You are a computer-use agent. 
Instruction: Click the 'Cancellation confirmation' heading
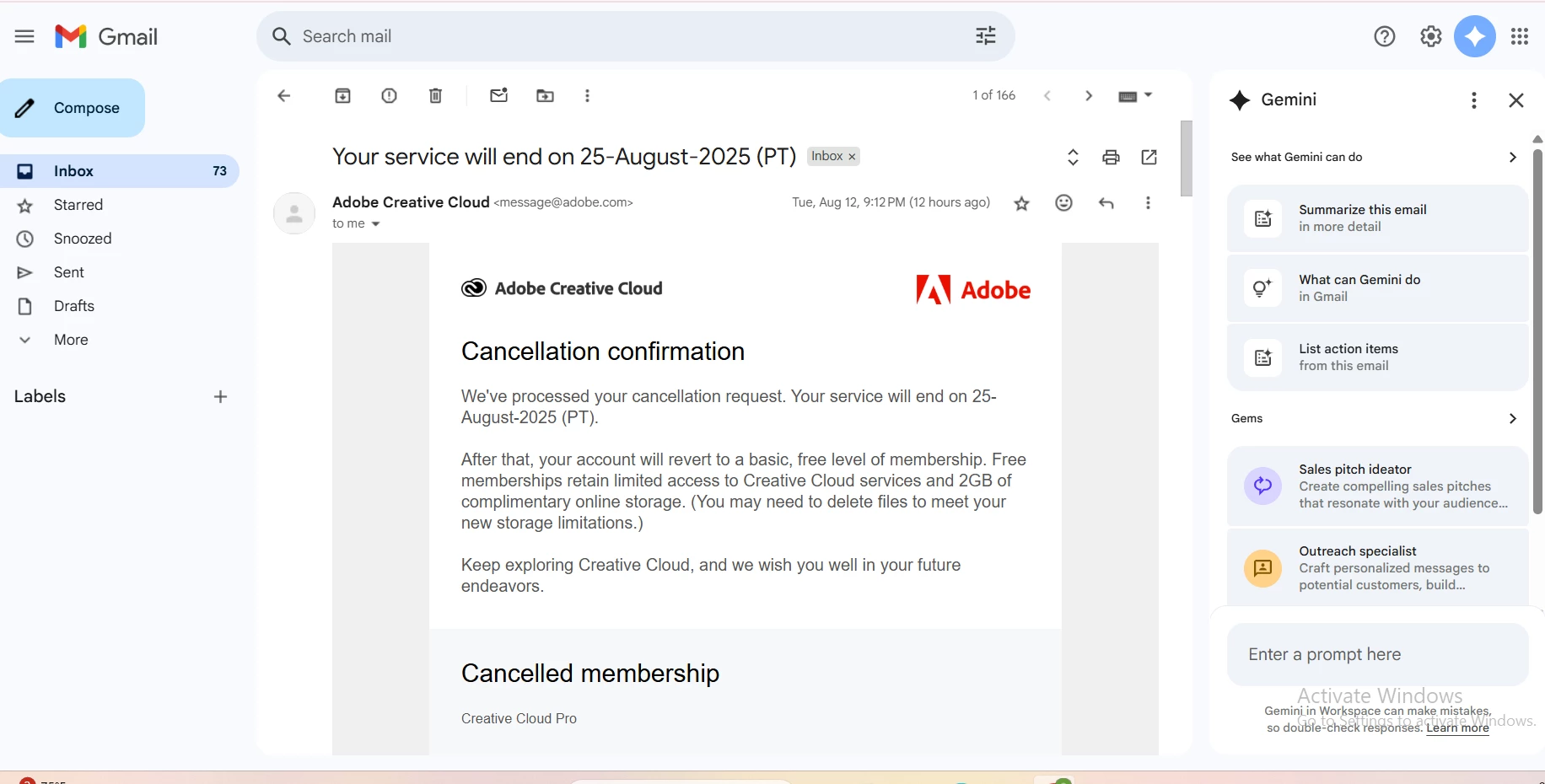pyautogui.click(x=603, y=352)
